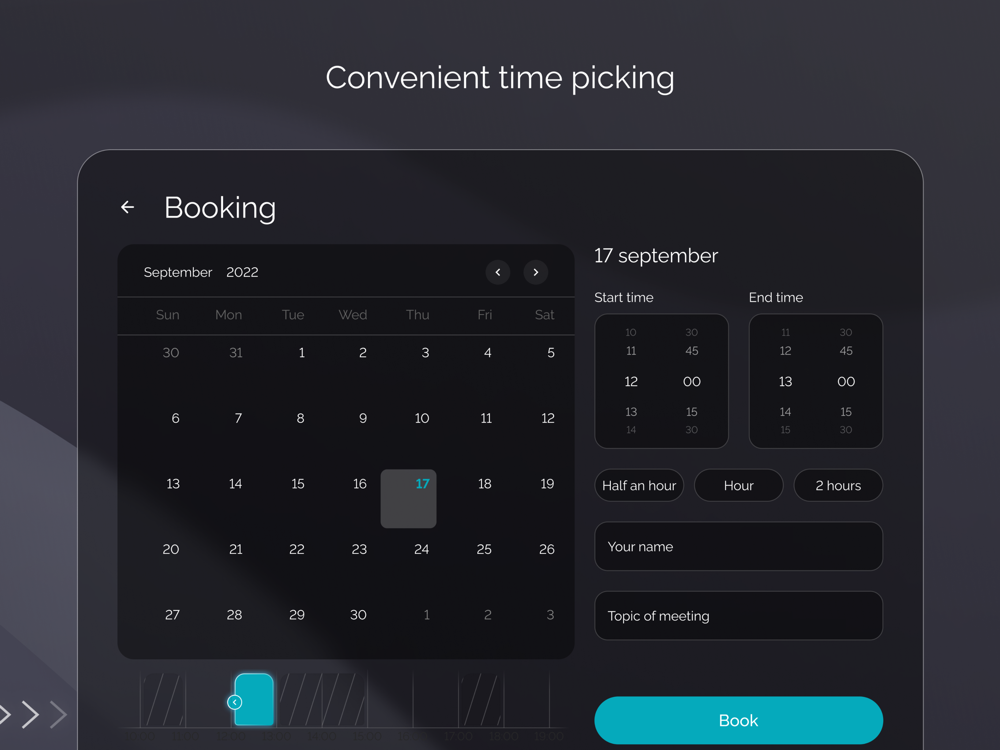Viewport: 1000px width, 750px height.
Task: Click the round handle on timeline slot
Action: (x=235, y=702)
